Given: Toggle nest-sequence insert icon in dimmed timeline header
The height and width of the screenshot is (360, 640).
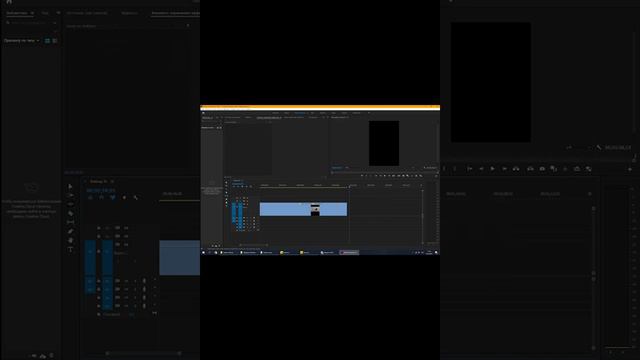Looking at the screenshot, I should click(90, 198).
